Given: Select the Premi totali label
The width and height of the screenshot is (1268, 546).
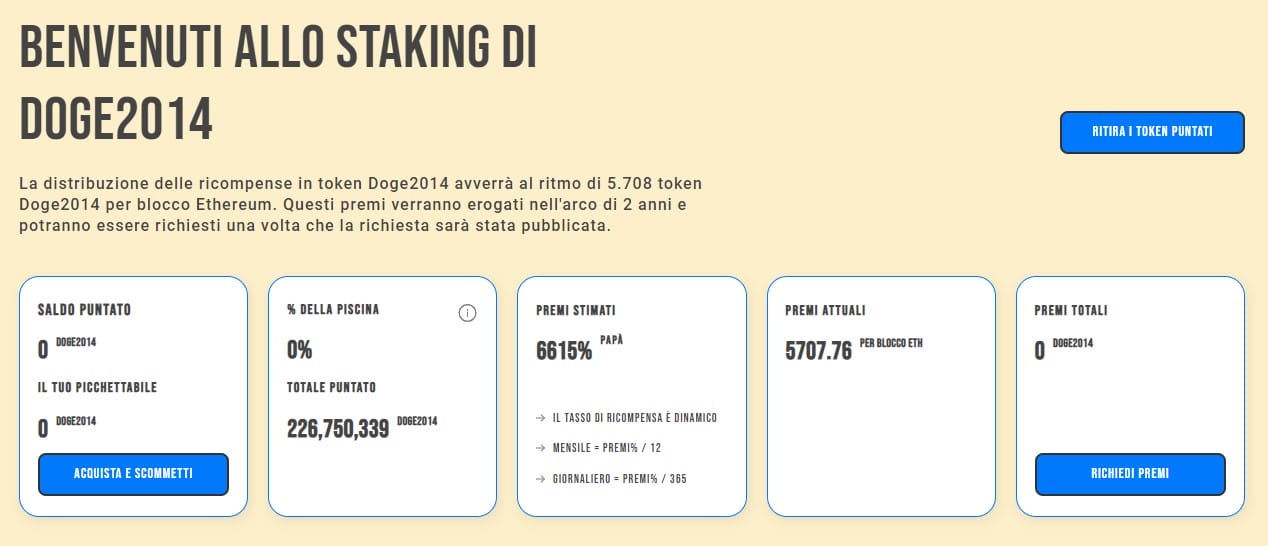Looking at the screenshot, I should (1070, 311).
